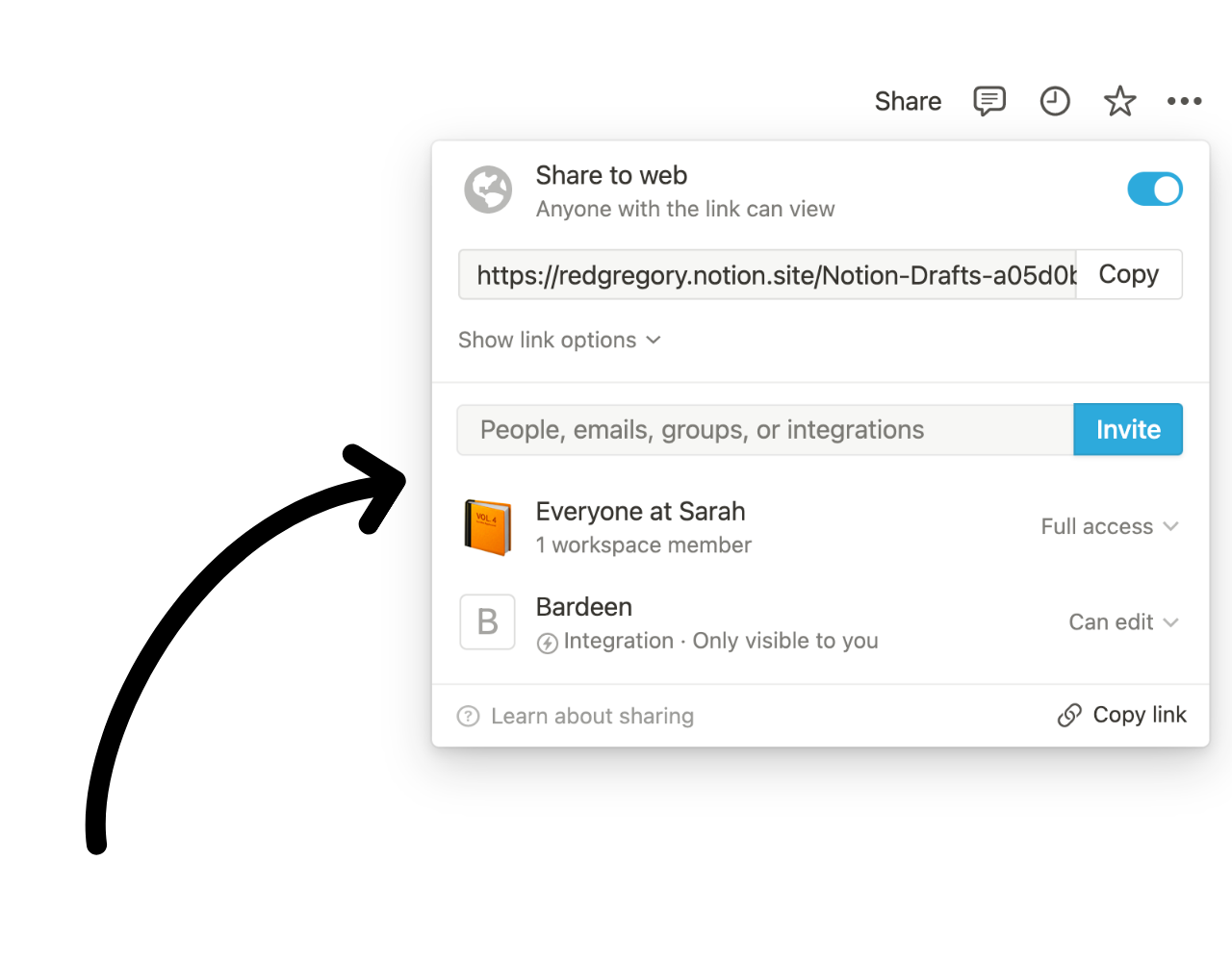Click Anyone with the link can view text

[x=685, y=209]
